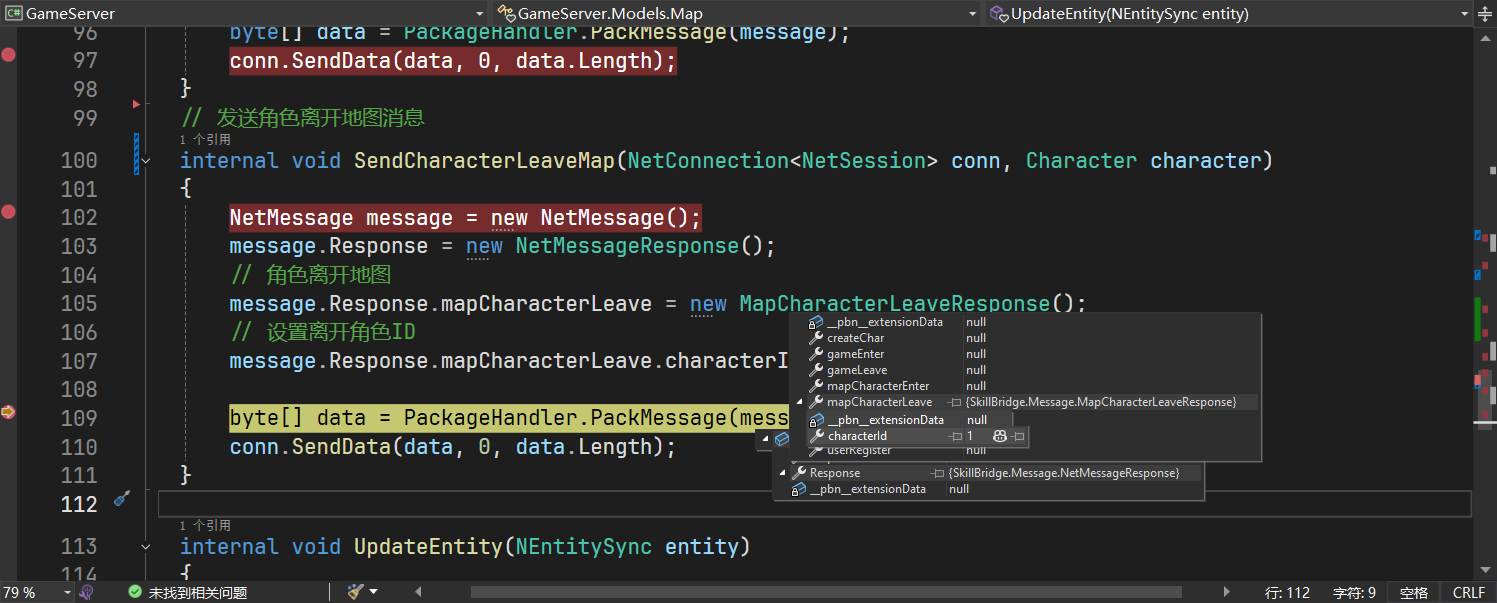This screenshot has height=603, width=1497.
Task: Click the screwdriver quick actions icon on line 112
Action: tap(122, 498)
